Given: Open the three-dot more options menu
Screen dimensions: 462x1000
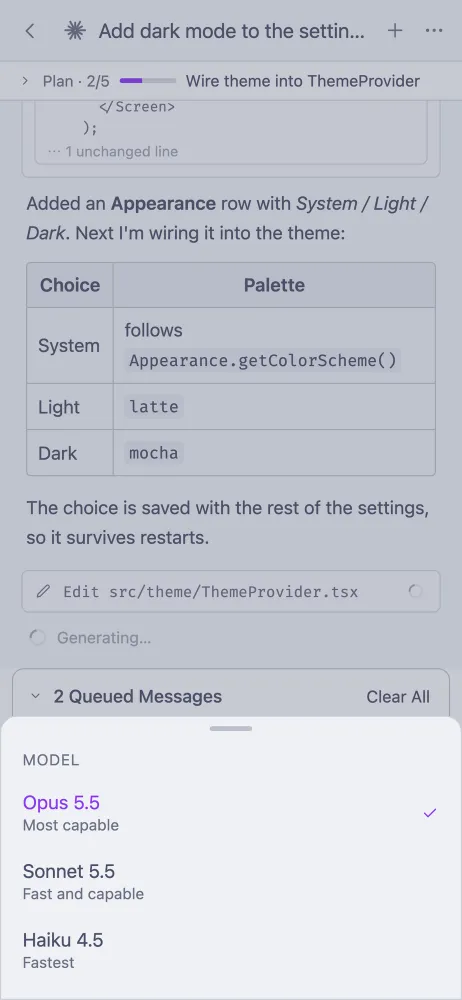Looking at the screenshot, I should coord(434,31).
